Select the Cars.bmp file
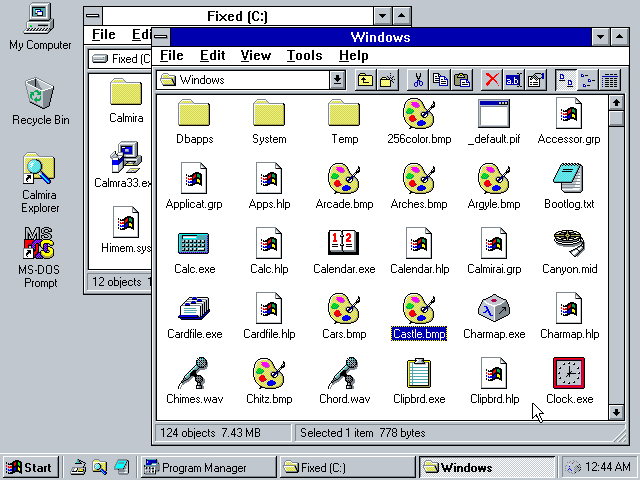The height and width of the screenshot is (480, 640). [x=344, y=317]
